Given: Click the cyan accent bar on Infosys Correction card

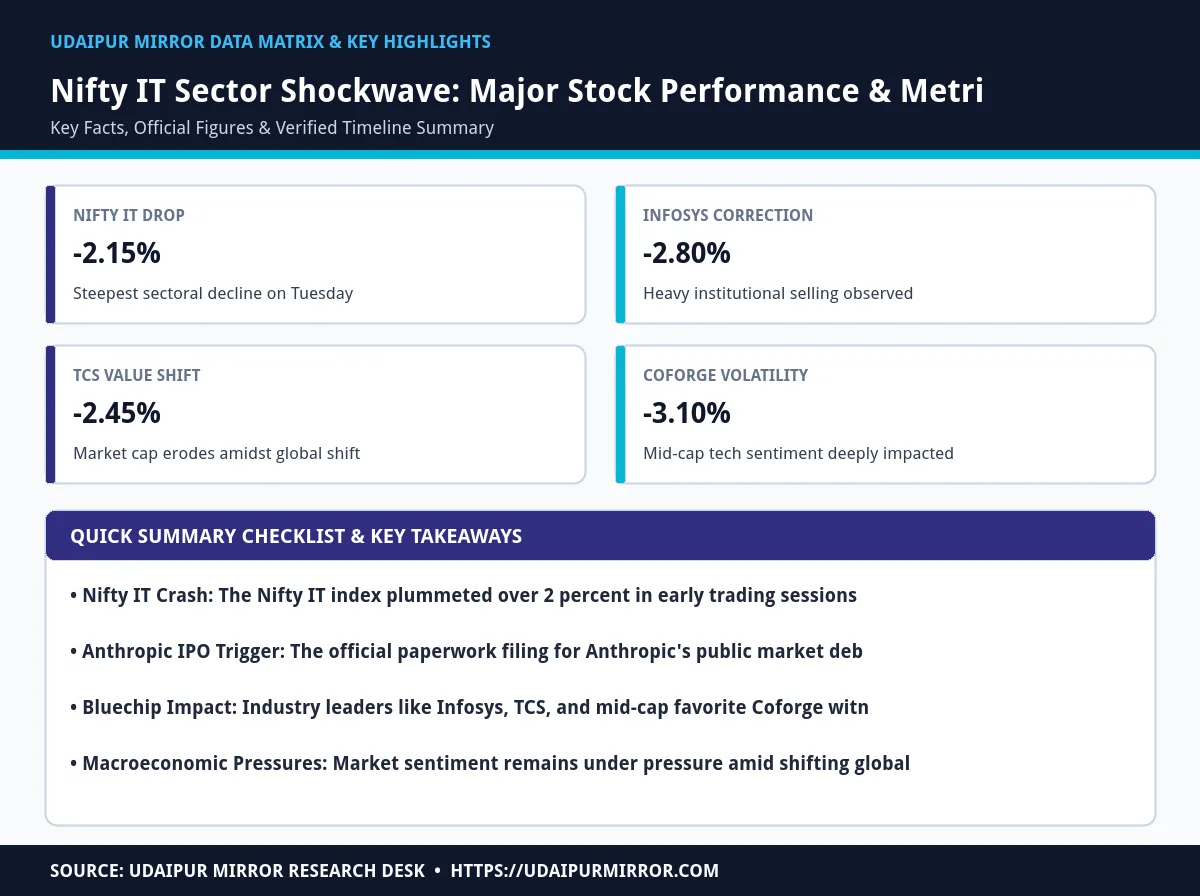Looking at the screenshot, I should 620,254.
